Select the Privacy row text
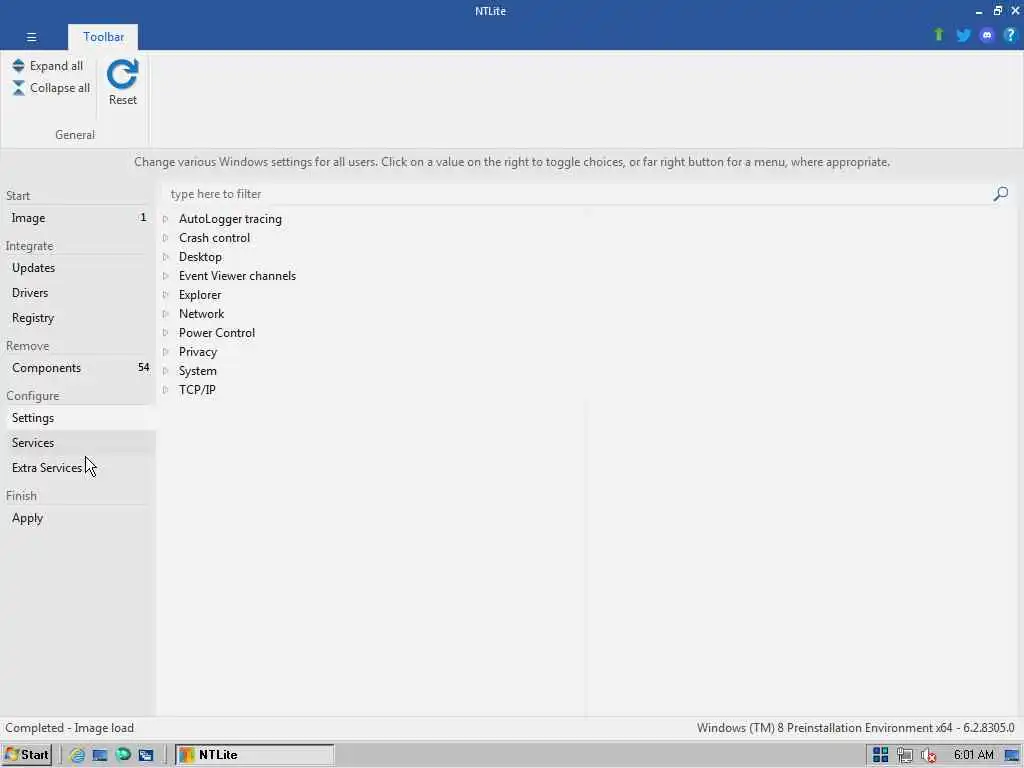The image size is (1024, 768). pos(198,351)
